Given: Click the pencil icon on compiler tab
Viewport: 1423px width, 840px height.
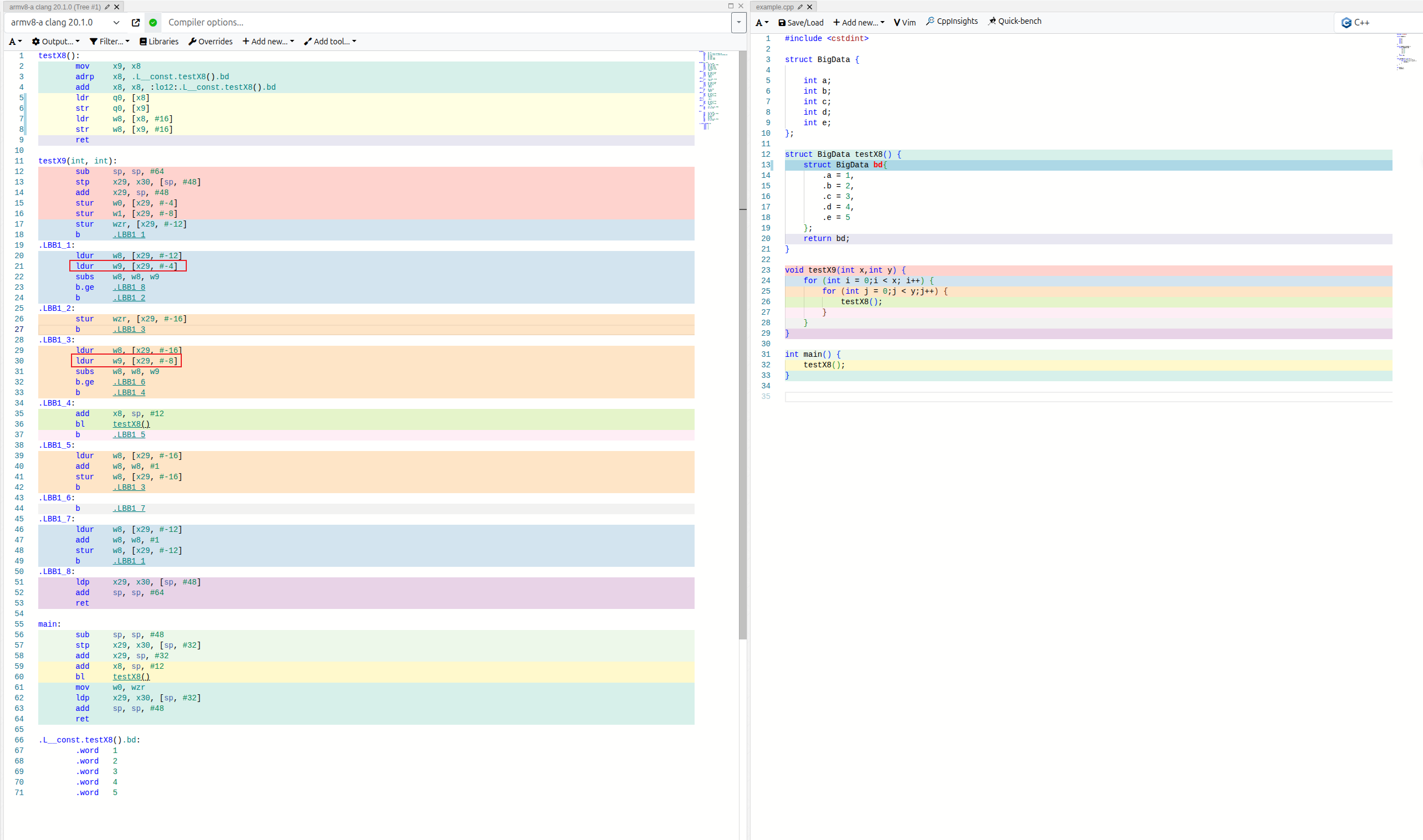Looking at the screenshot, I should point(107,7).
